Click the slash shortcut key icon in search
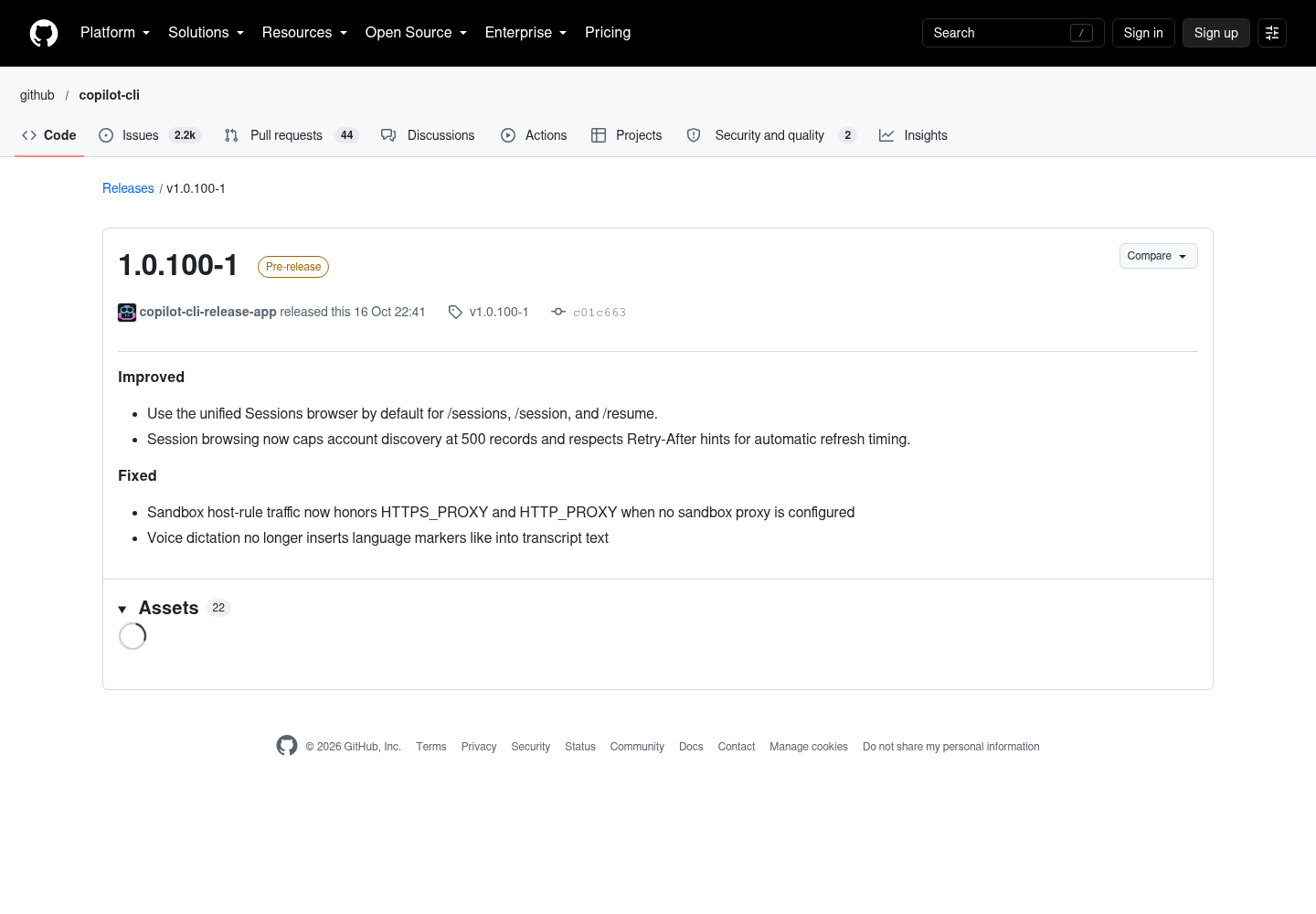The width and height of the screenshot is (1316, 914). coord(1081,33)
